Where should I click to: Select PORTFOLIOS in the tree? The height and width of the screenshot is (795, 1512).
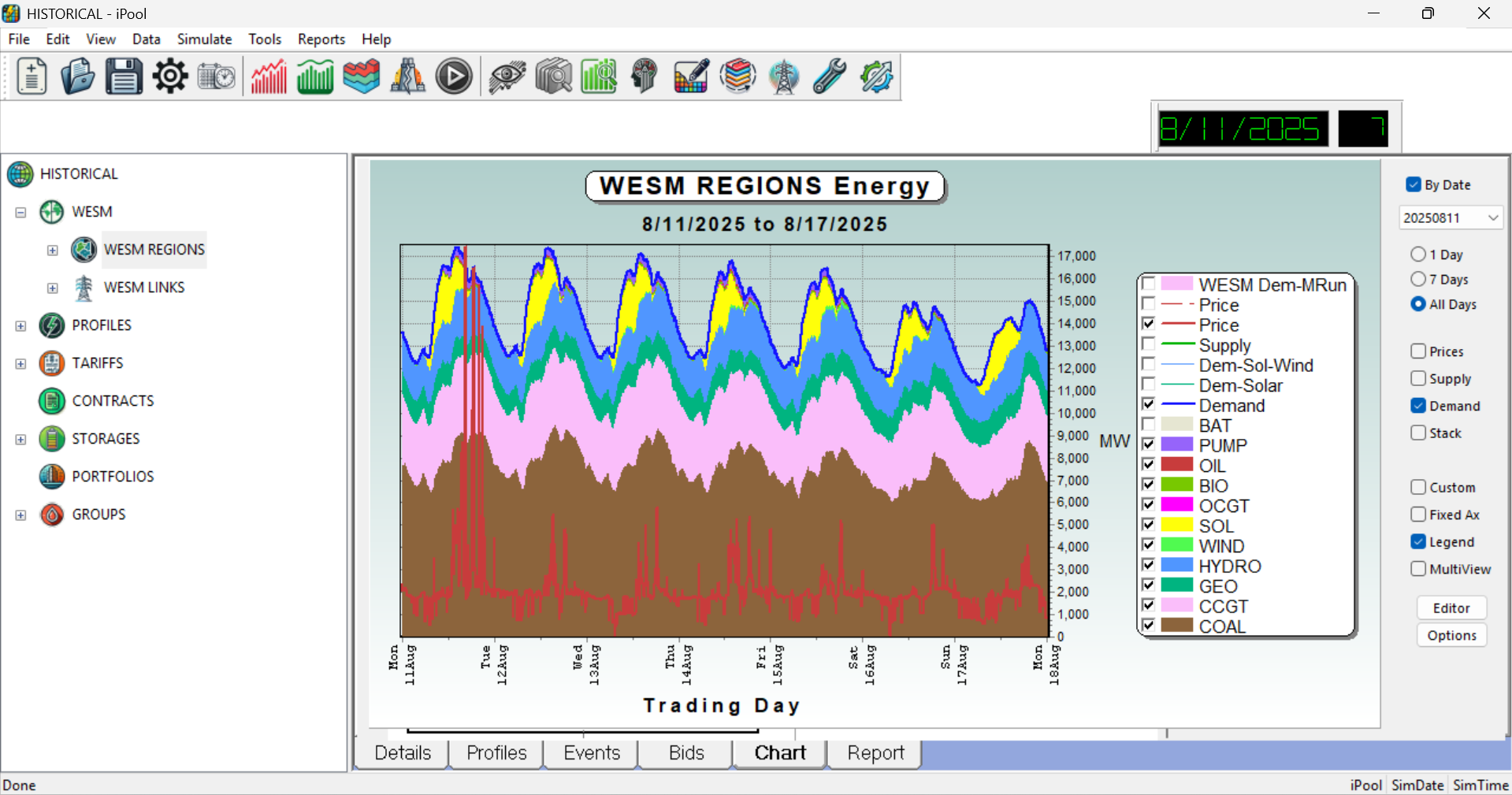(113, 477)
